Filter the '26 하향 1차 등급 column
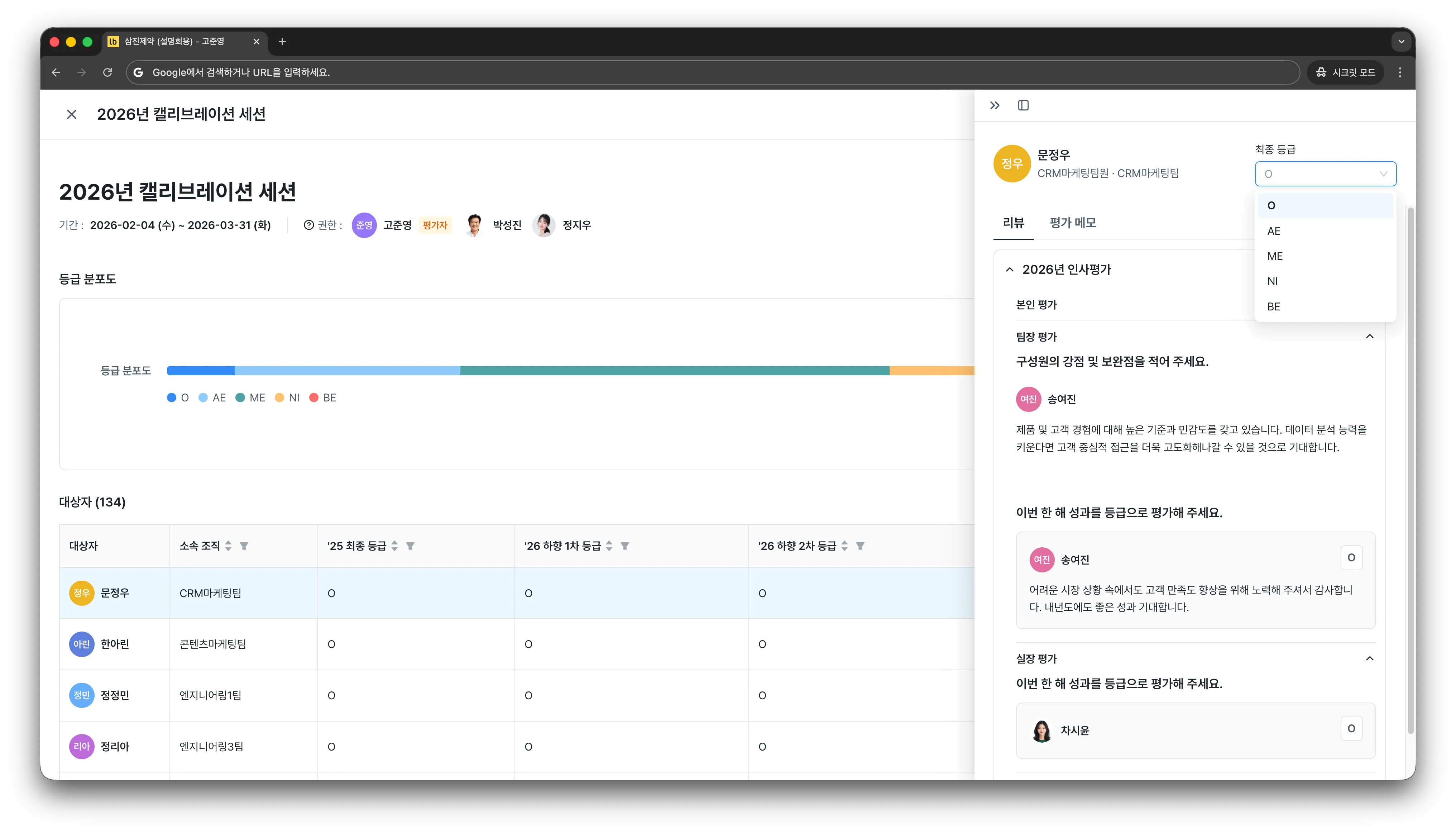 (x=625, y=546)
